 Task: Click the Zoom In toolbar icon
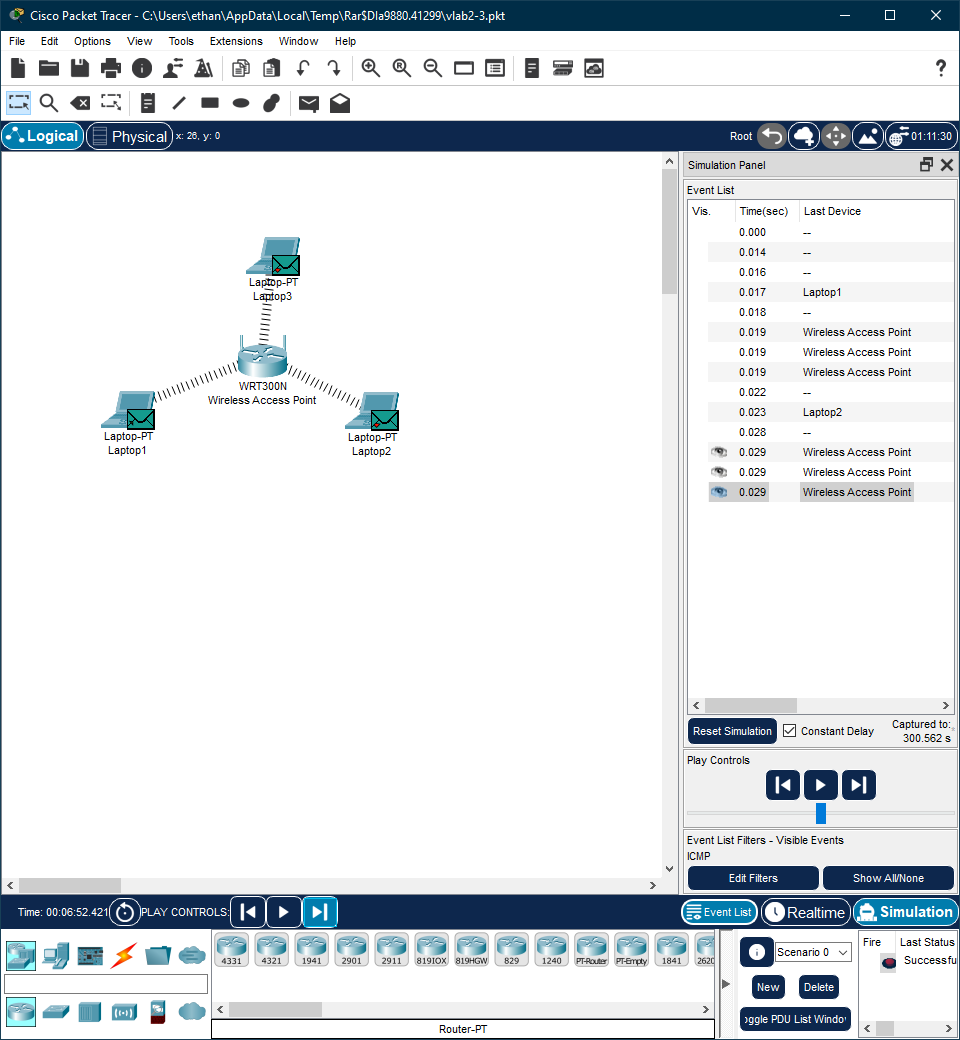point(370,68)
